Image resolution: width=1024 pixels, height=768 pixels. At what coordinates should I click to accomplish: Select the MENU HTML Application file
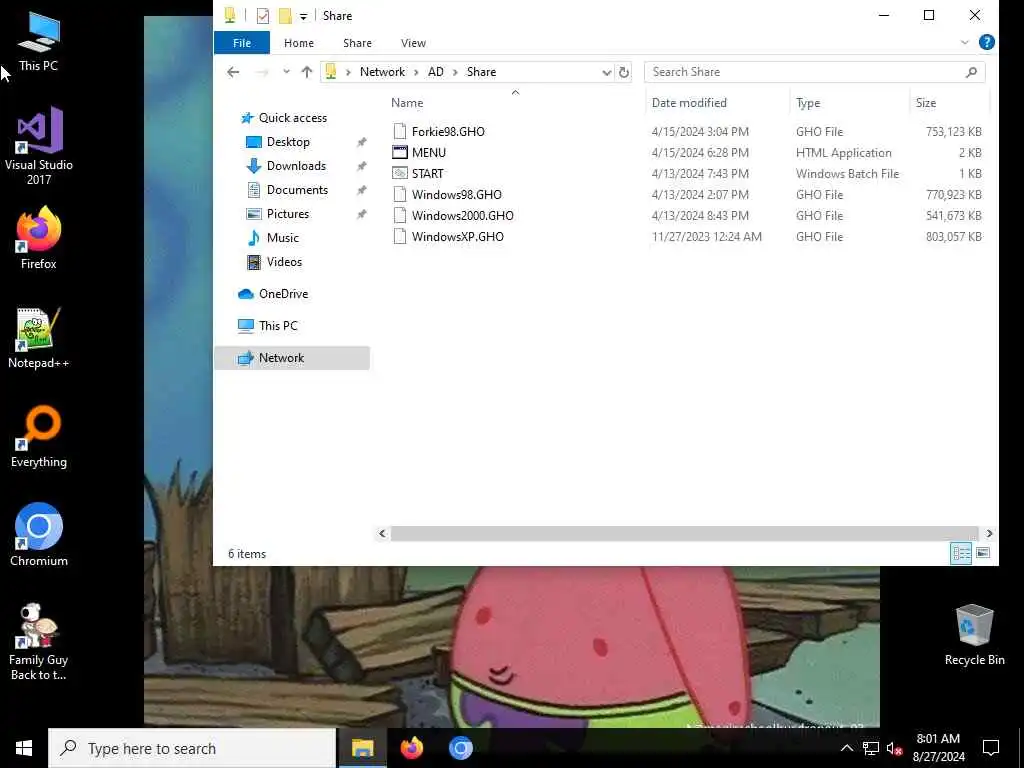point(428,153)
